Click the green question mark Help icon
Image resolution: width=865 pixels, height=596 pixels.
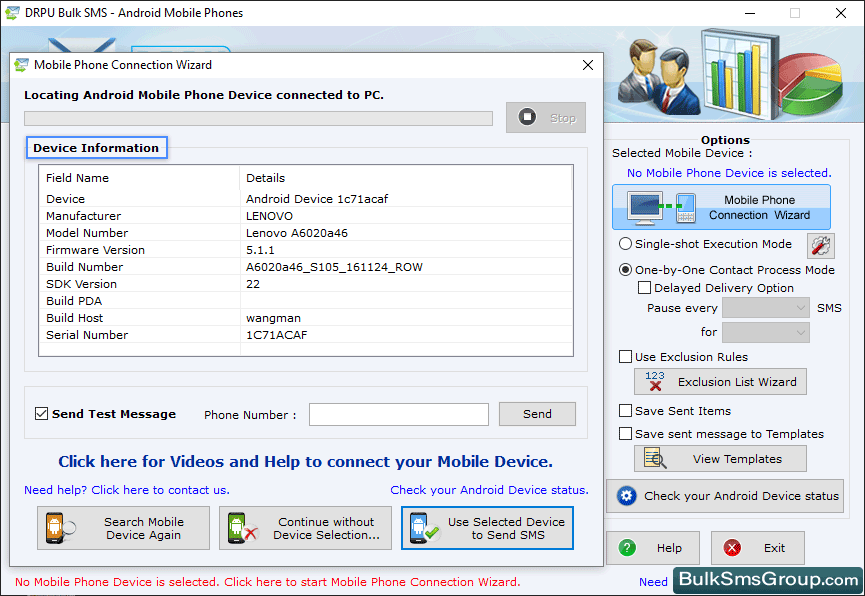pos(627,548)
